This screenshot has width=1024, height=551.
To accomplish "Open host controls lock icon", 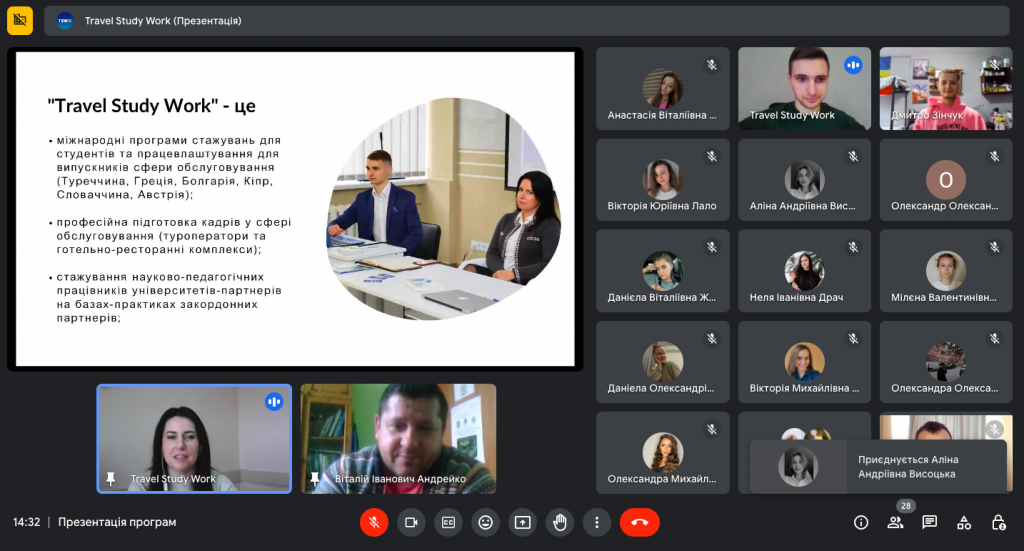I will pyautogui.click(x=998, y=522).
